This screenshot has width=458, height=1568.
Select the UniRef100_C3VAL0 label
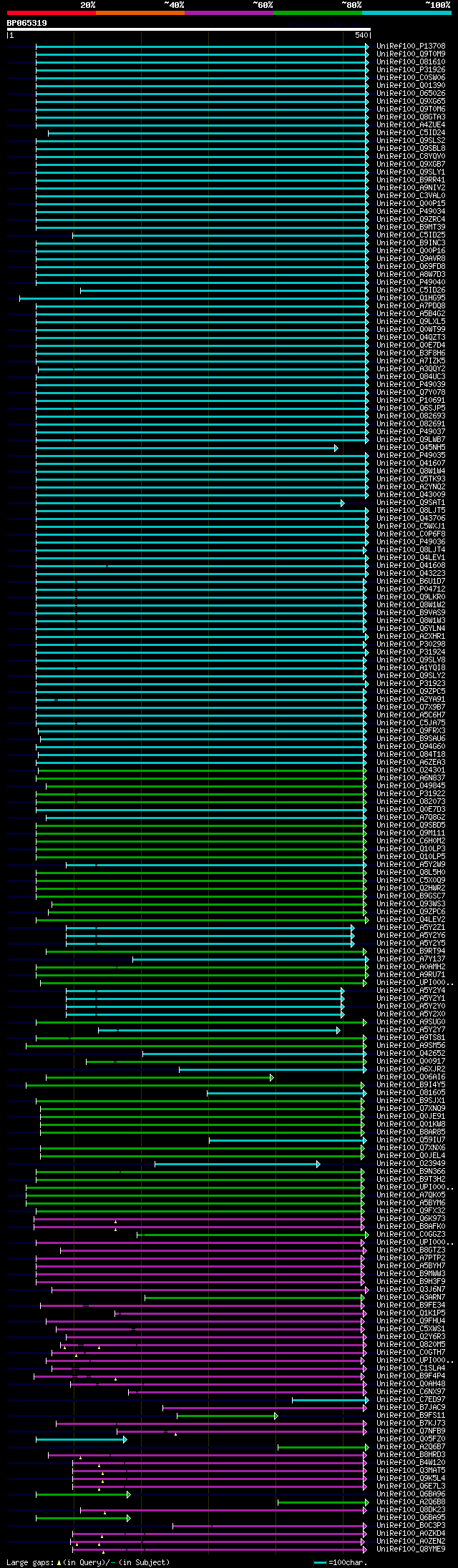coord(411,196)
